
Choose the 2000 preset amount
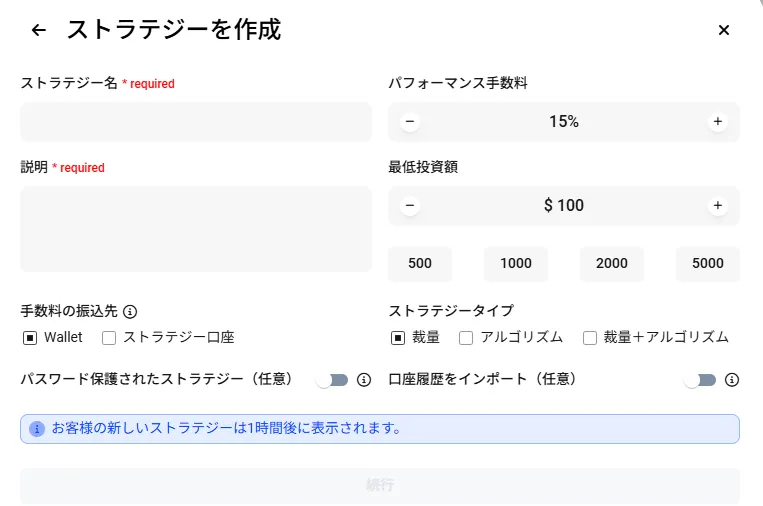612,264
